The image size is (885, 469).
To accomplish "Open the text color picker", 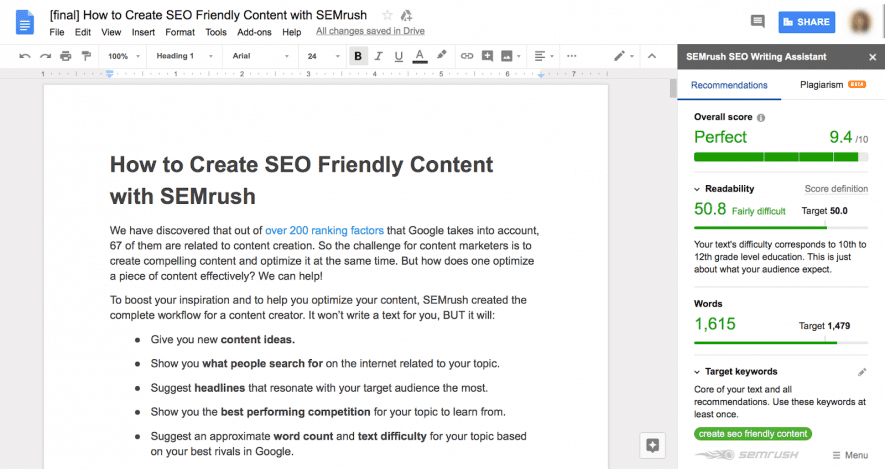I will tap(418, 56).
